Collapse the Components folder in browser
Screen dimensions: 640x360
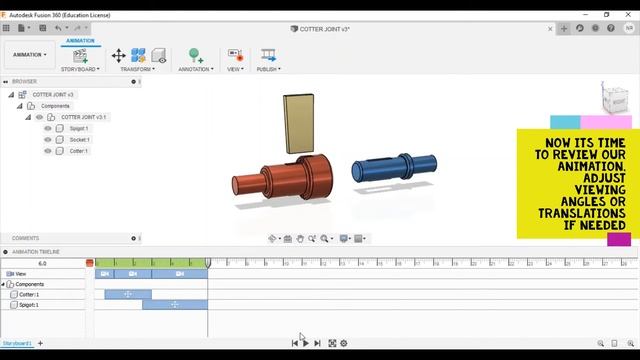click(x=20, y=106)
